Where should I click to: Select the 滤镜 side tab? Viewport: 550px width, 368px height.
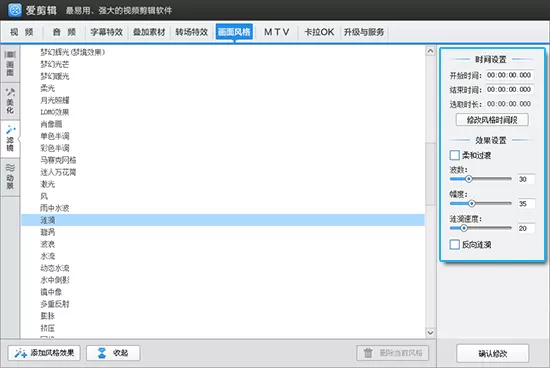coord(10,139)
